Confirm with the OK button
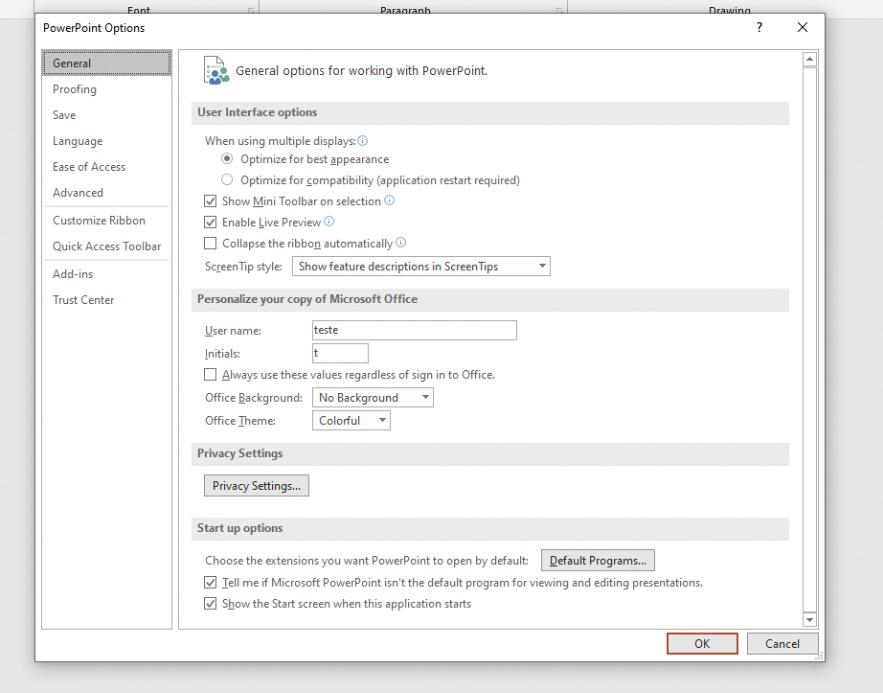The image size is (883, 693). click(x=702, y=644)
